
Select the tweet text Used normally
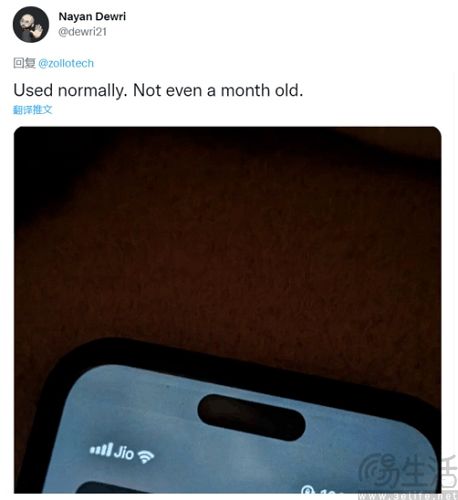[x=70, y=90]
